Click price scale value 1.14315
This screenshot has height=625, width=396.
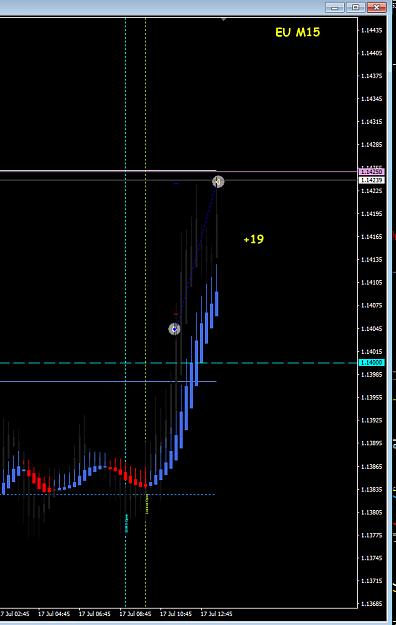[x=371, y=122]
